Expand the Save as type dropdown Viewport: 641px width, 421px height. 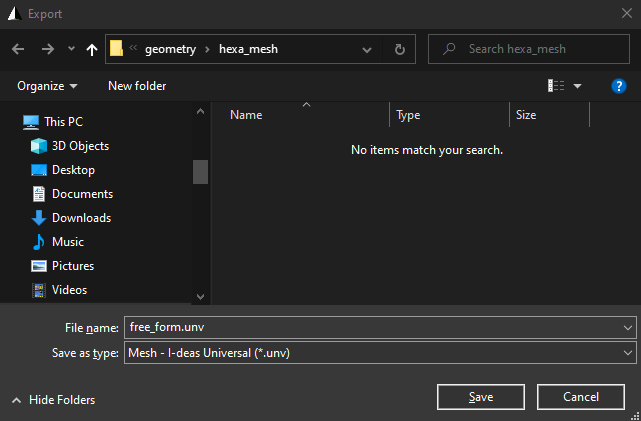pyautogui.click(x=627, y=353)
